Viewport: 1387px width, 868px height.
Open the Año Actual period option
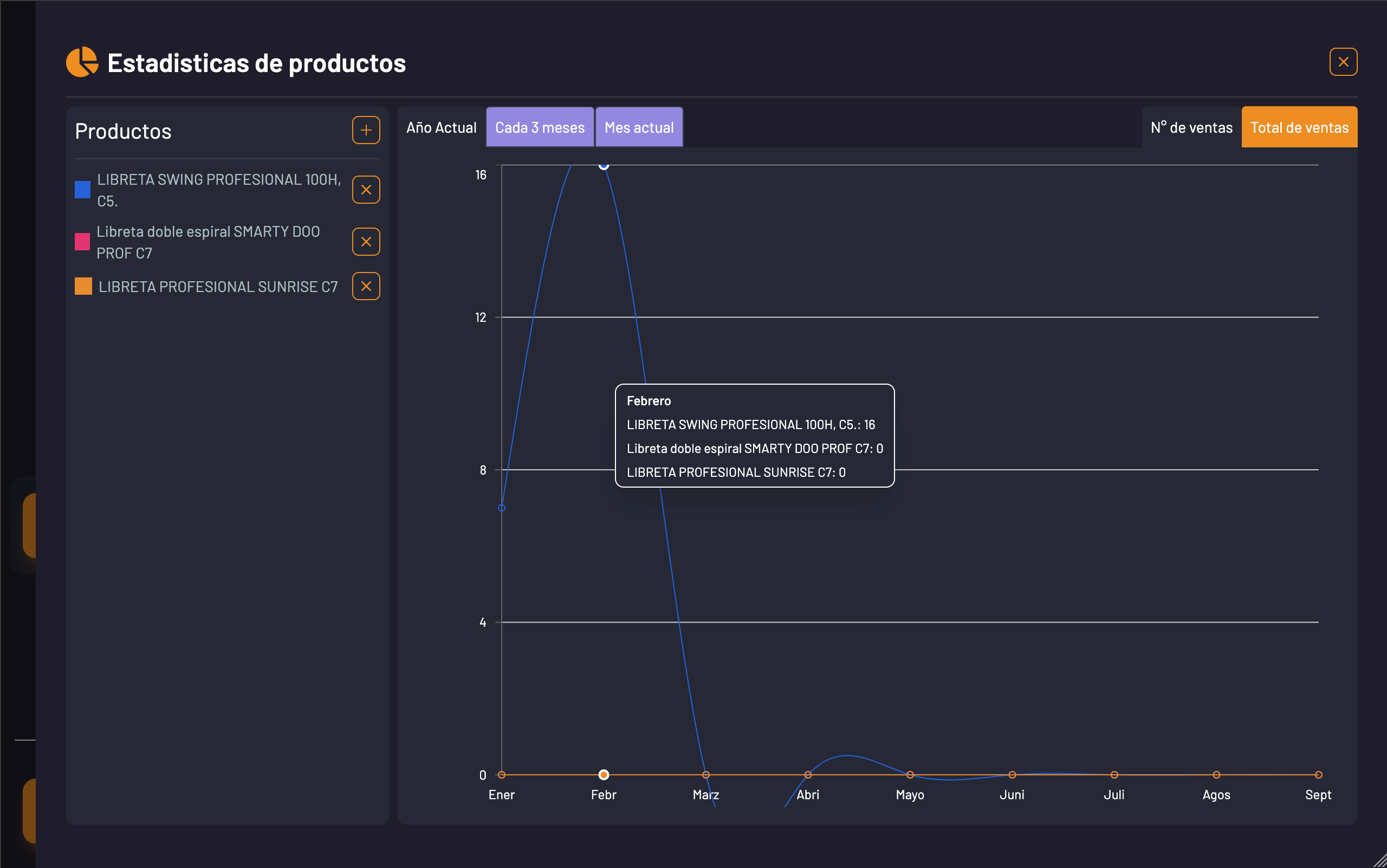[442, 127]
